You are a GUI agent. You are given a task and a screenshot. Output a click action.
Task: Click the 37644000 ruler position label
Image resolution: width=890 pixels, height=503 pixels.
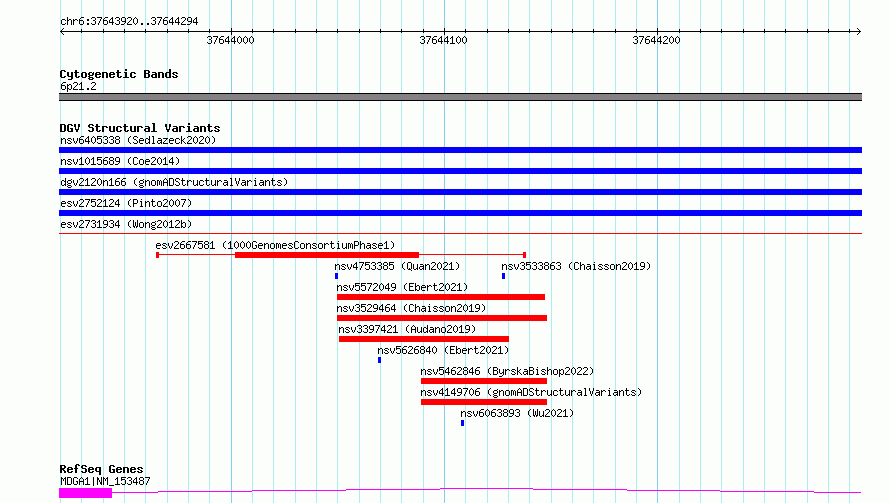pyautogui.click(x=230, y=40)
